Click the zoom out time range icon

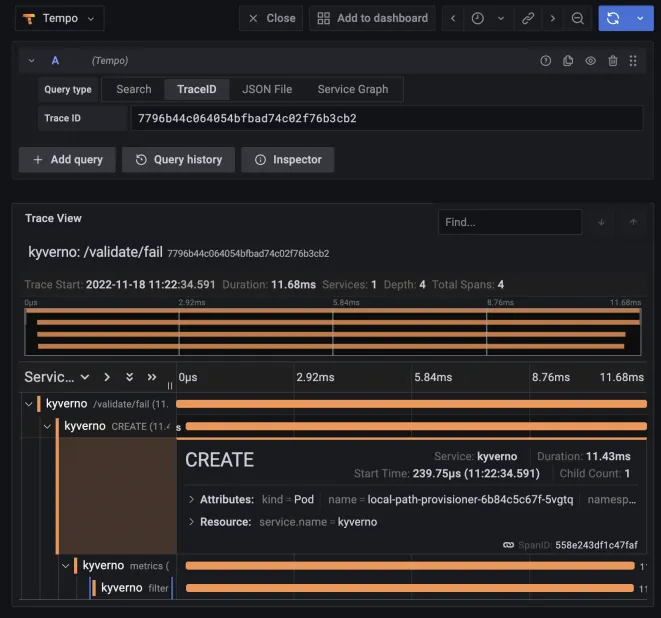coord(578,18)
